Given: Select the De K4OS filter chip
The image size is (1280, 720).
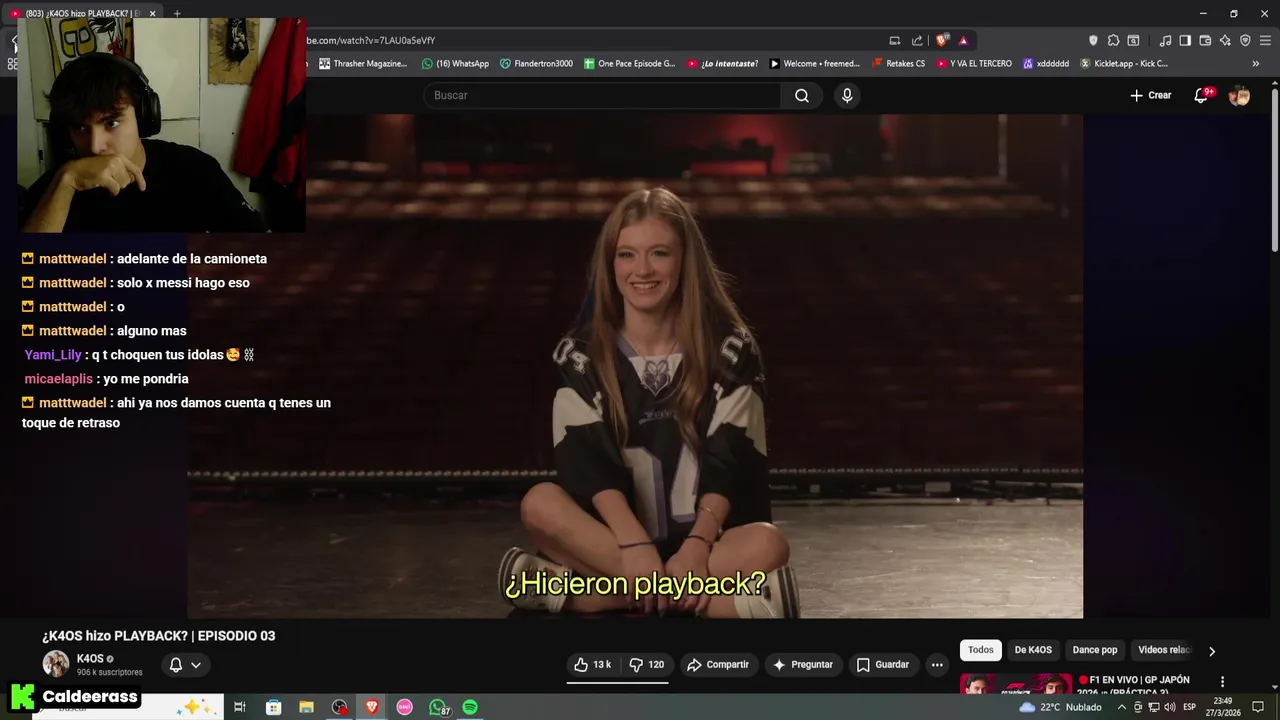Looking at the screenshot, I should click(x=1033, y=650).
